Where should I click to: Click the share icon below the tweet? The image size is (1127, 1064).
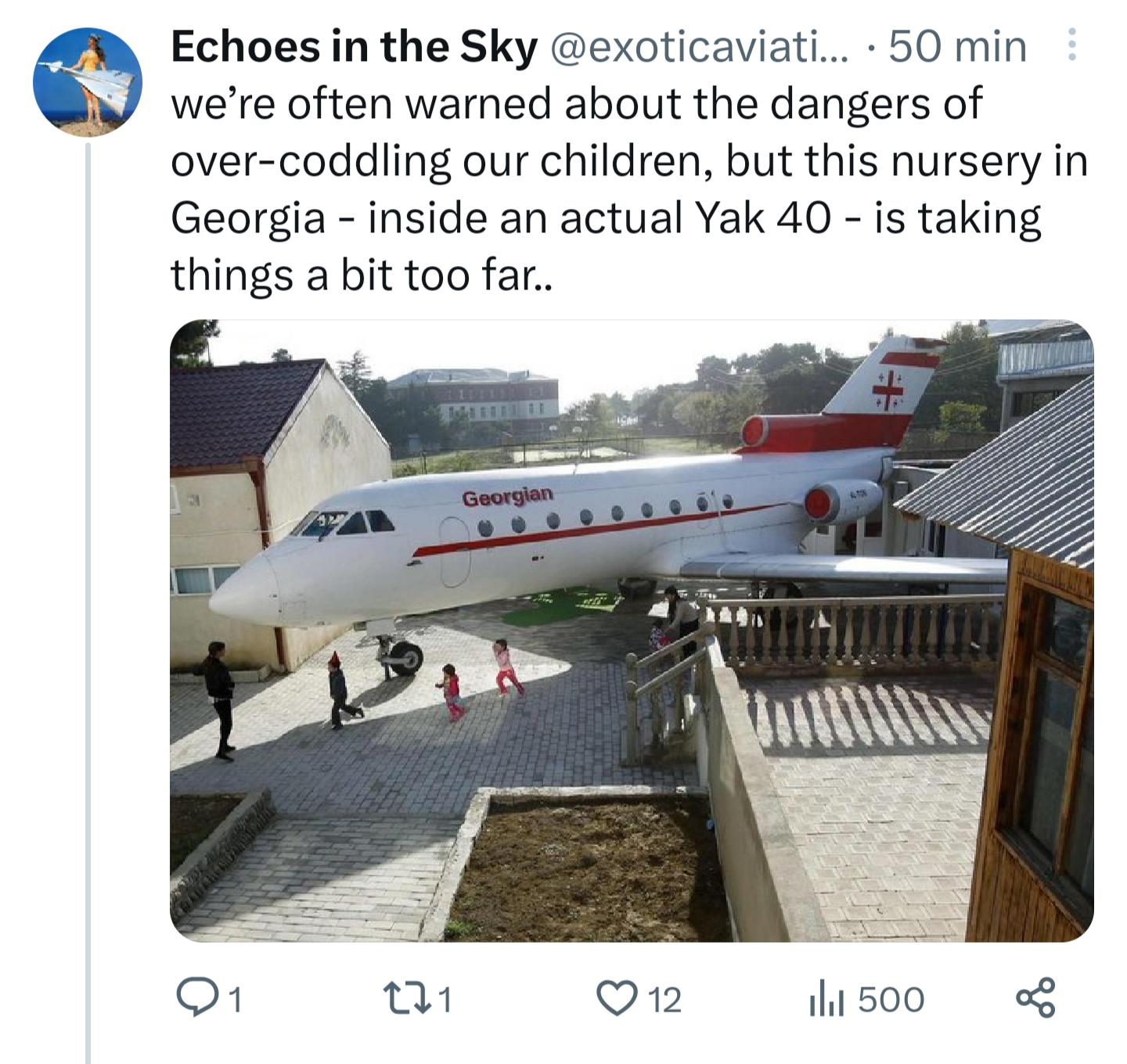1035,999
